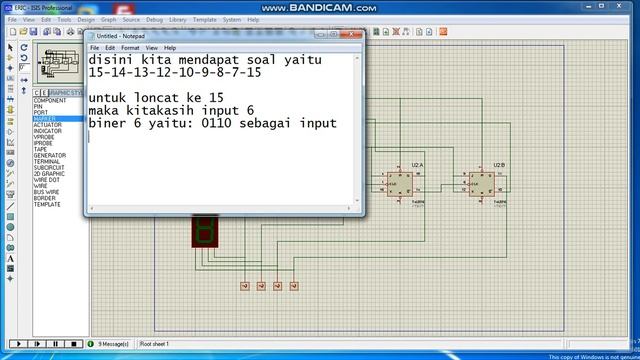Click the seven-segment display in schematic

pyautogui.click(x=205, y=232)
